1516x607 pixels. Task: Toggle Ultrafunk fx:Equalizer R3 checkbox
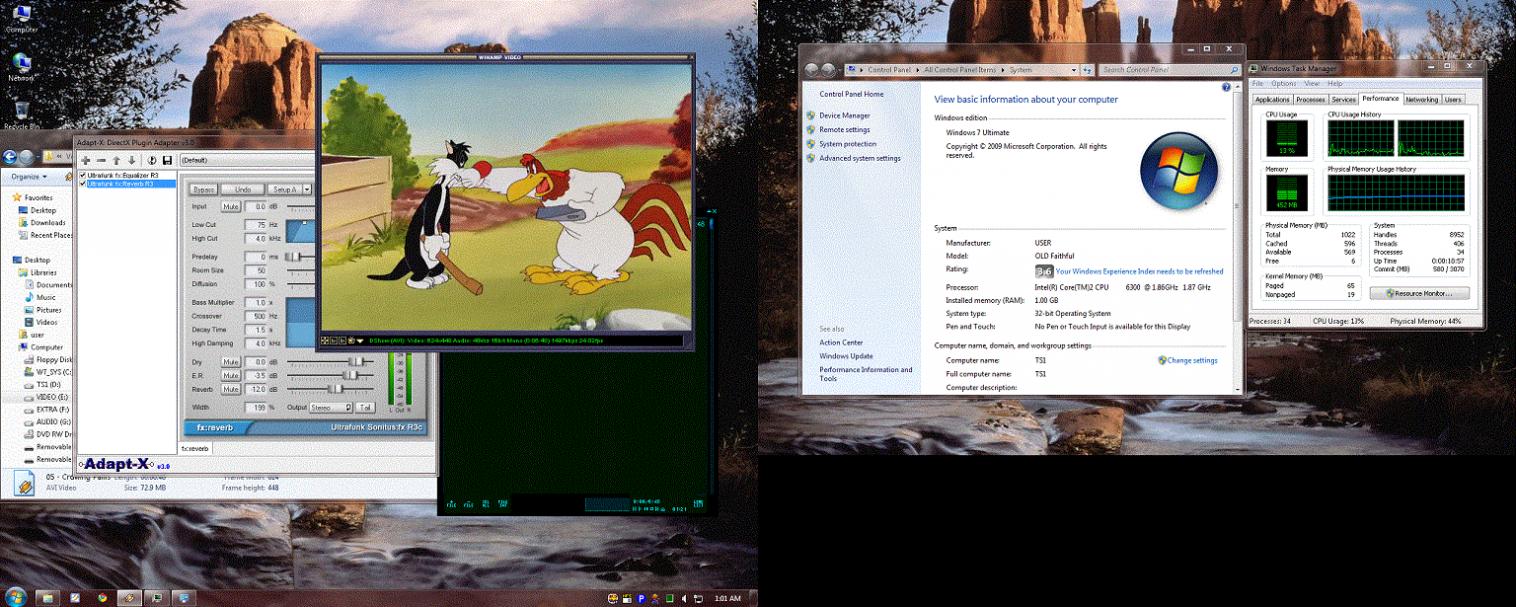click(x=83, y=175)
